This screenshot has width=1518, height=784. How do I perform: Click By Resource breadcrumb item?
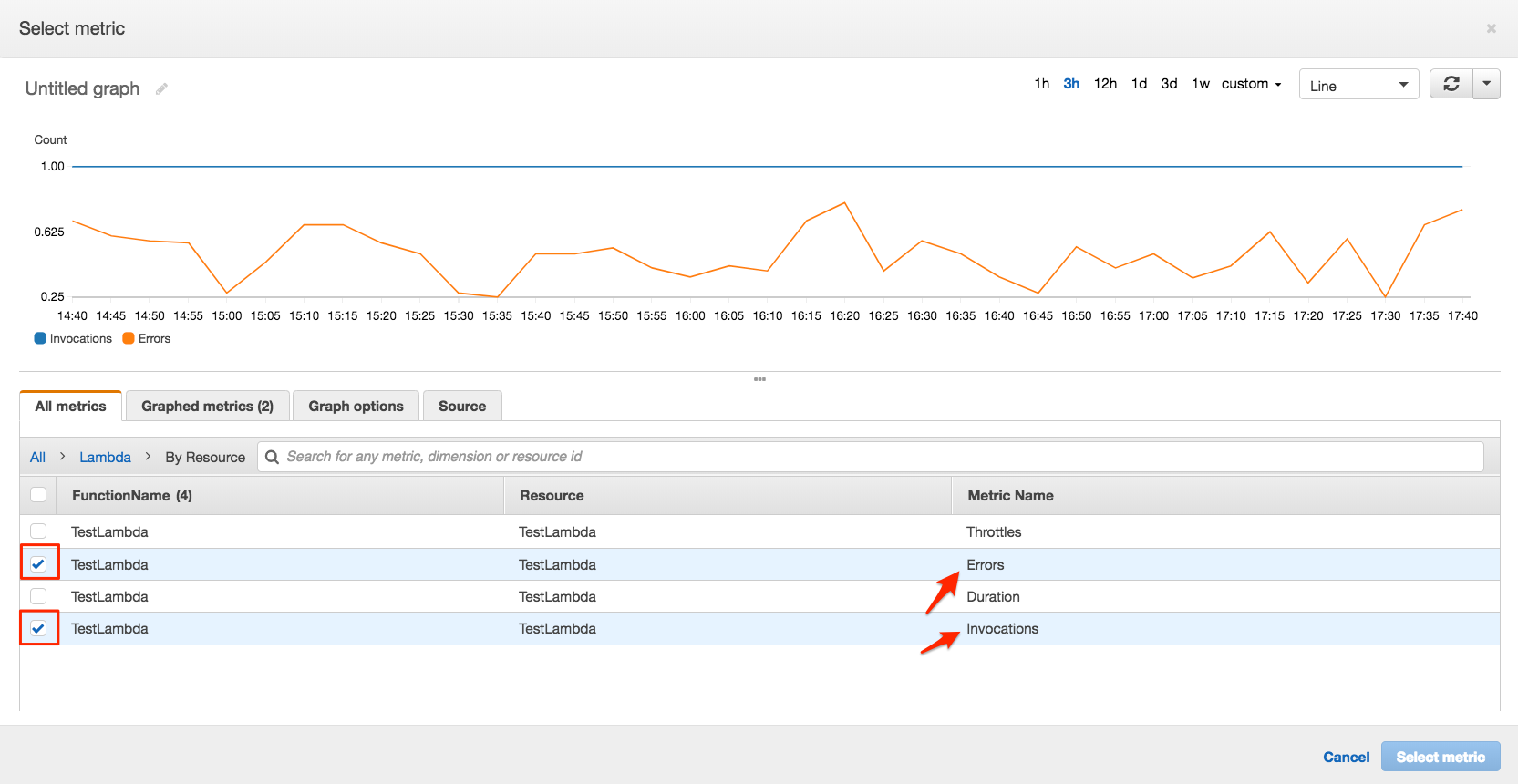(205, 457)
